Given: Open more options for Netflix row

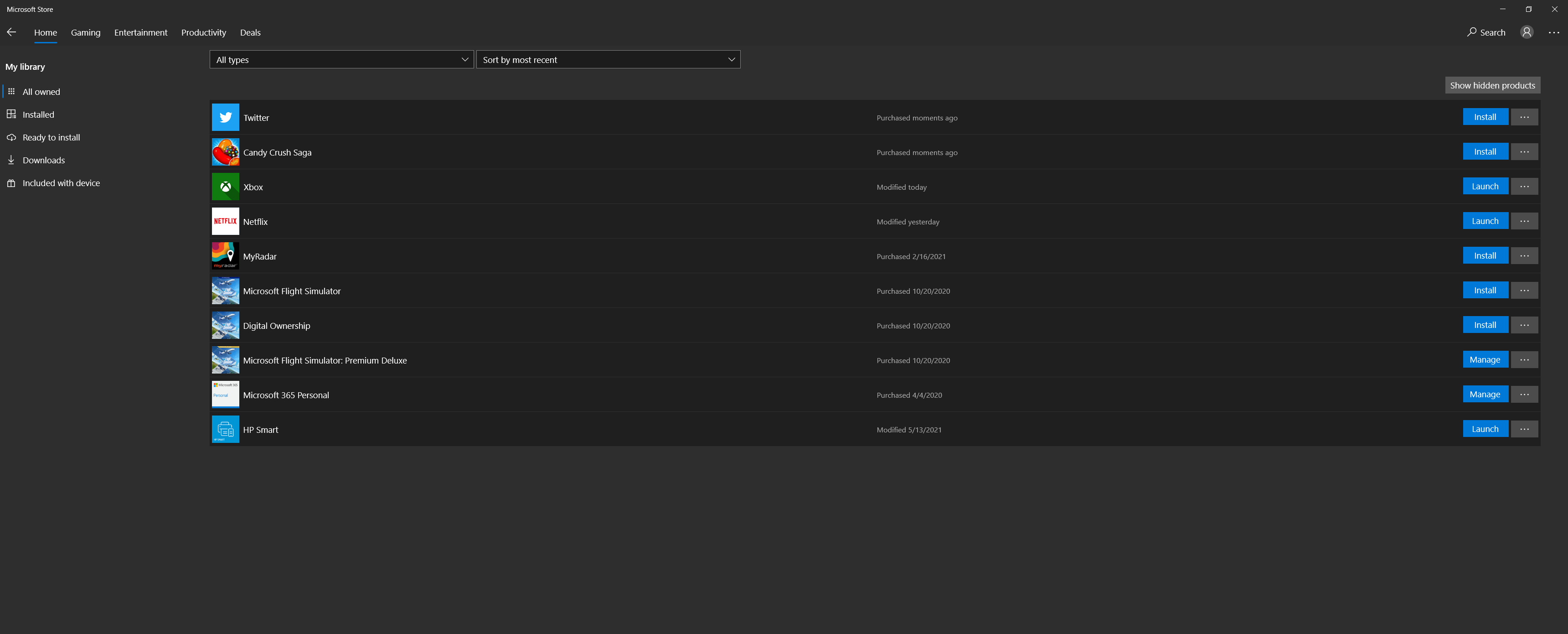Looking at the screenshot, I should point(1524,221).
